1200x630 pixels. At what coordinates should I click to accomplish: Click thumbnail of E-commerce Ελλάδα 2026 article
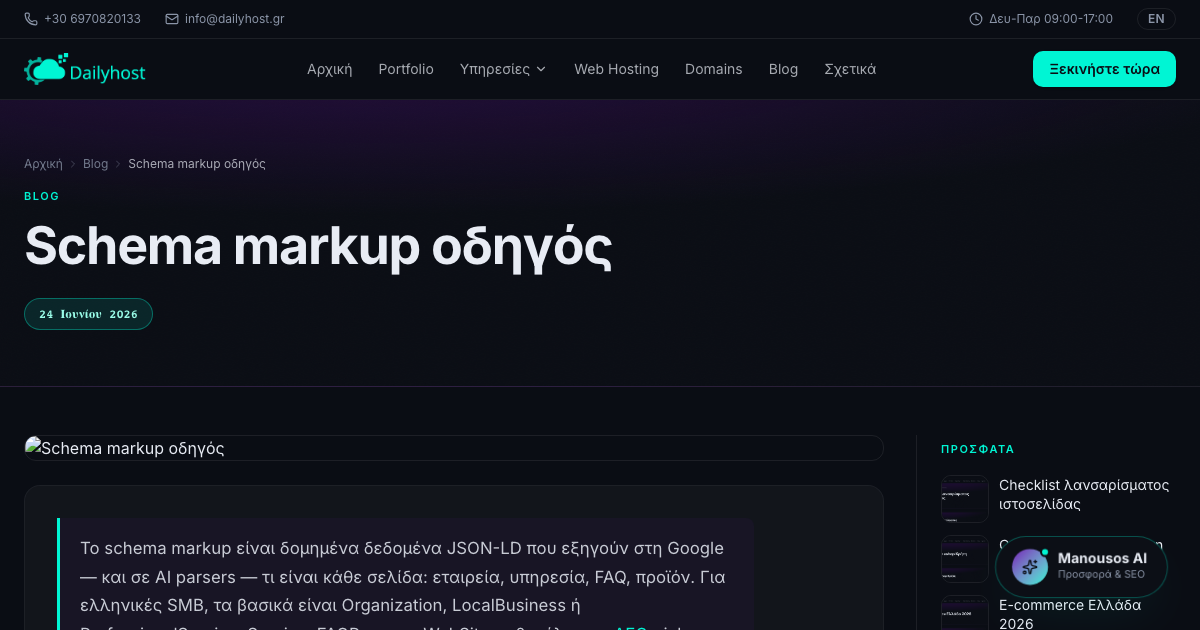[965, 613]
